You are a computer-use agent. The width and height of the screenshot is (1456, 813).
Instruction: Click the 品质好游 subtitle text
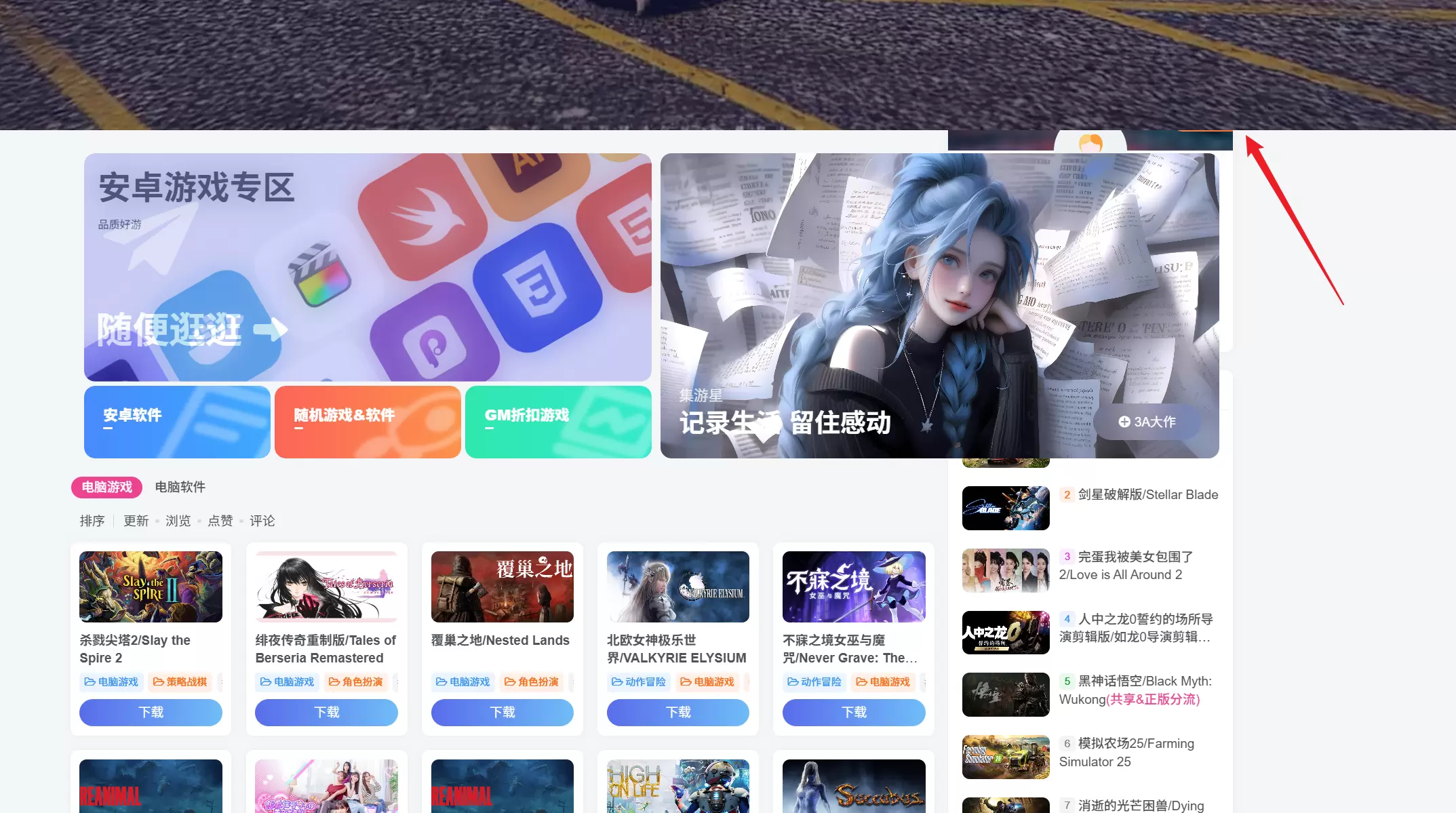pos(120,224)
